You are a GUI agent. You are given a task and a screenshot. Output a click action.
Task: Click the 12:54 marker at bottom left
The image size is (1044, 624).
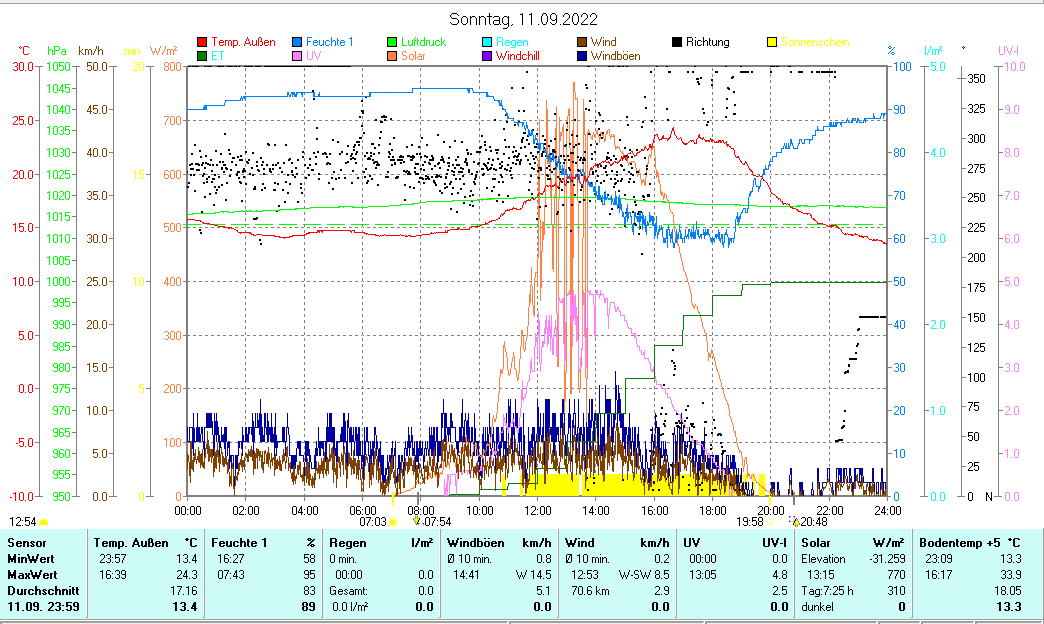click(x=22, y=521)
